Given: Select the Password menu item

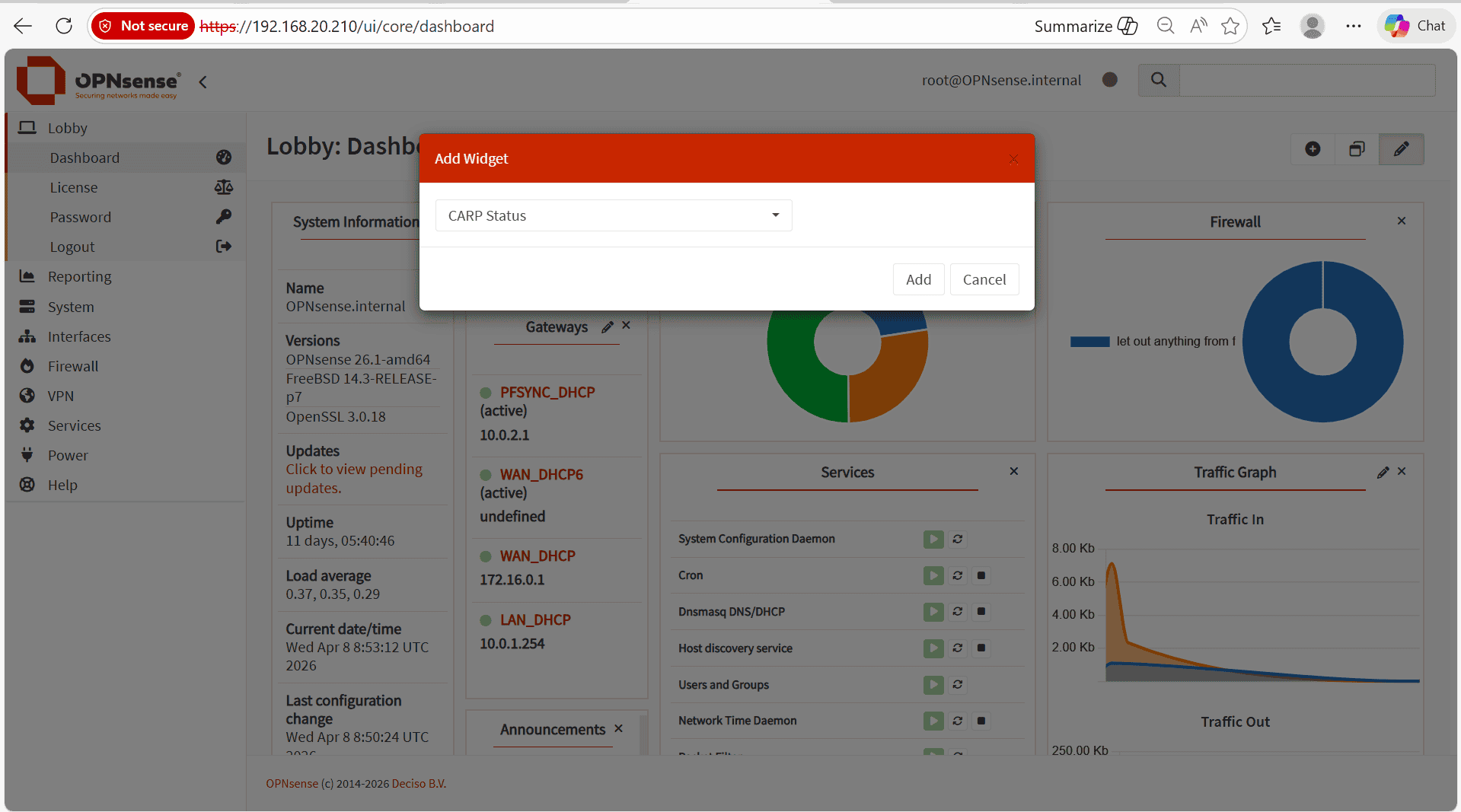Looking at the screenshot, I should click(81, 217).
